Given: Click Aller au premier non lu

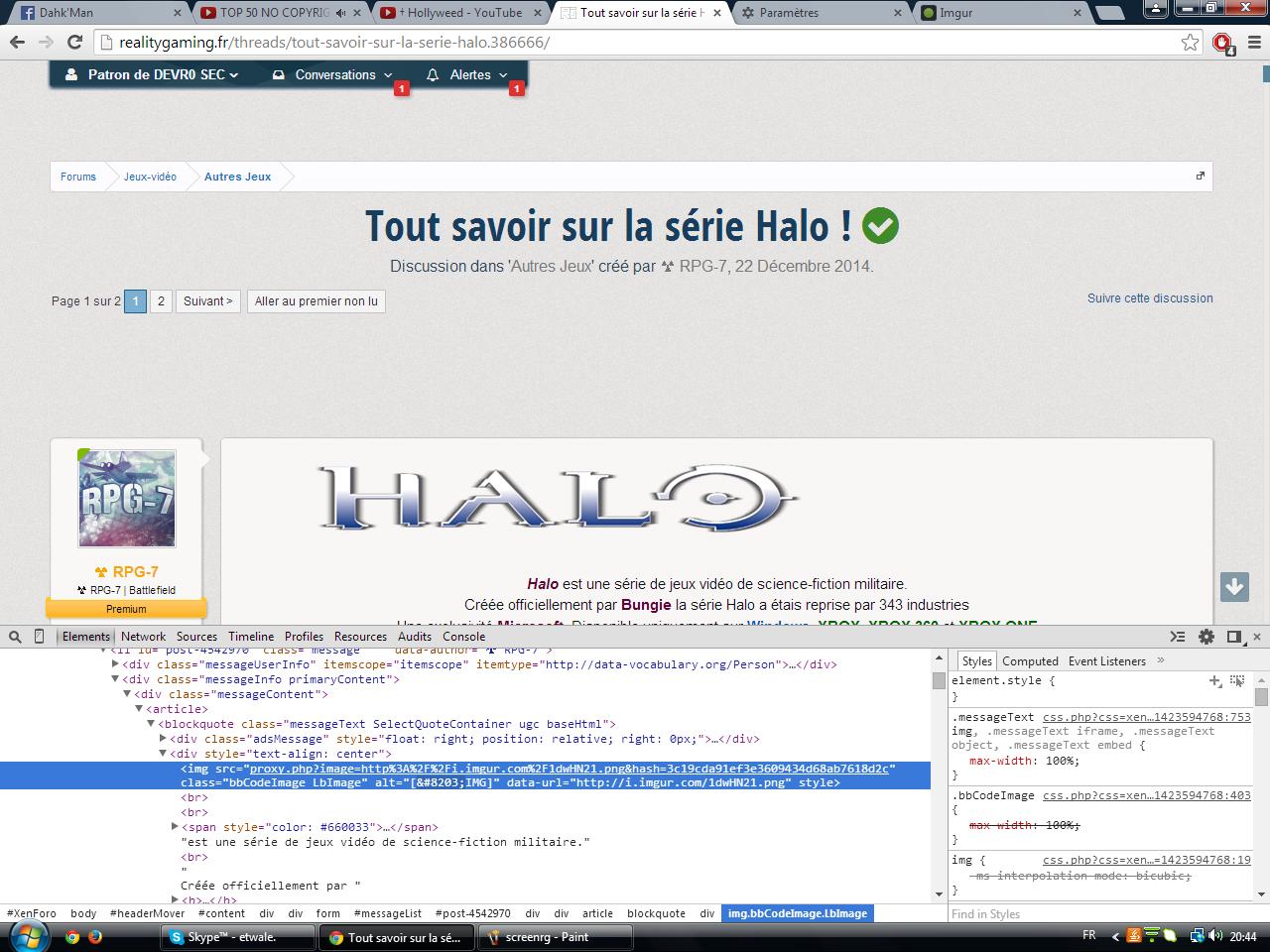Looking at the screenshot, I should pyautogui.click(x=316, y=301).
